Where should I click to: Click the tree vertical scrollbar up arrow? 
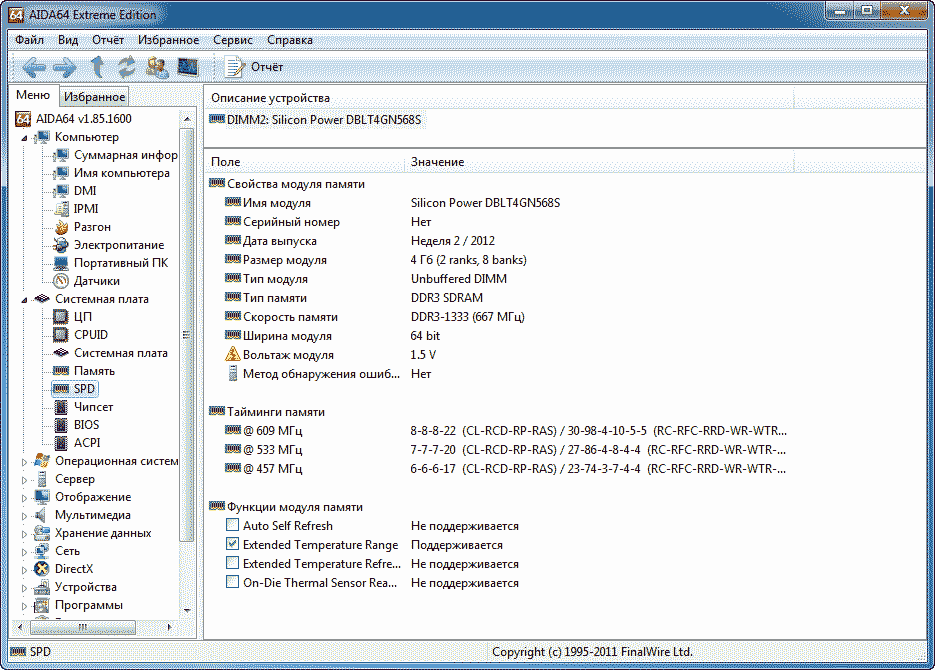pos(187,119)
